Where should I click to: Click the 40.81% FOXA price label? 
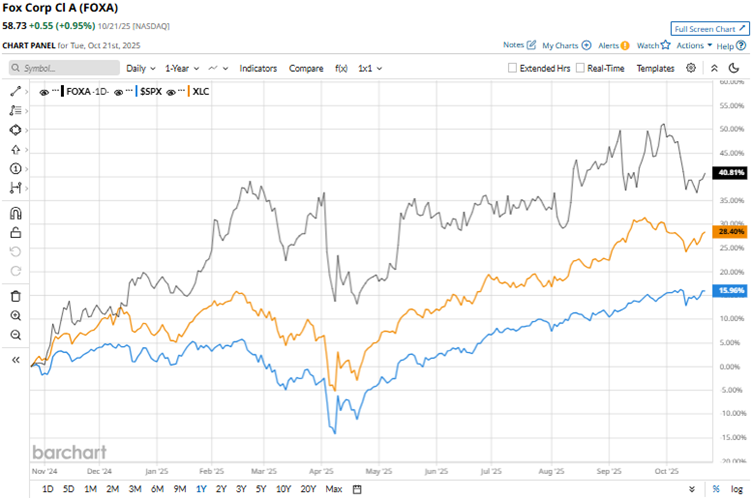coord(730,172)
